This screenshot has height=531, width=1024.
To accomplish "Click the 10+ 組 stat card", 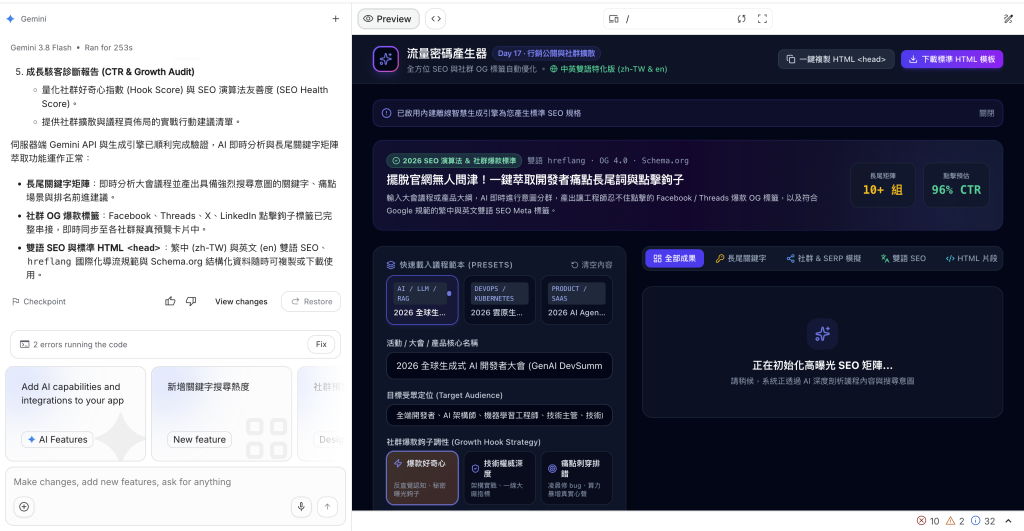I will [x=883, y=185].
